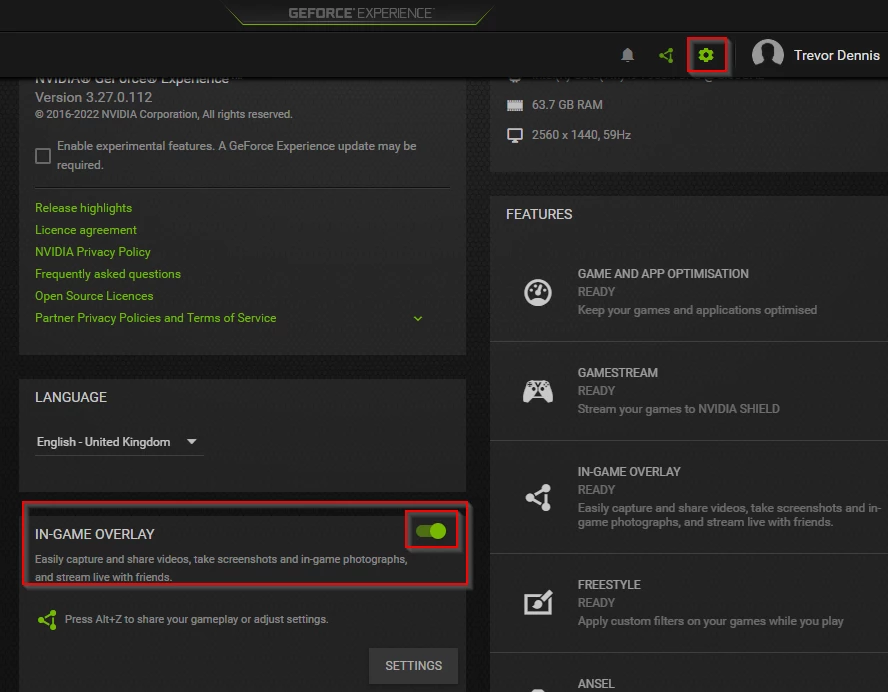Select ANSEL feature title
Screen dimensions: 888x692
596,684
